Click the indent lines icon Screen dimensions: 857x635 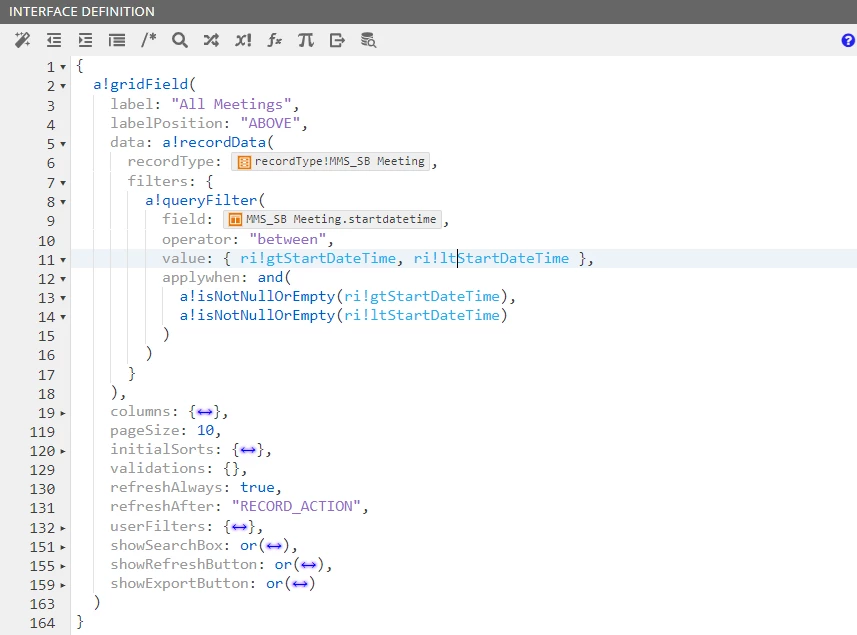(85, 40)
